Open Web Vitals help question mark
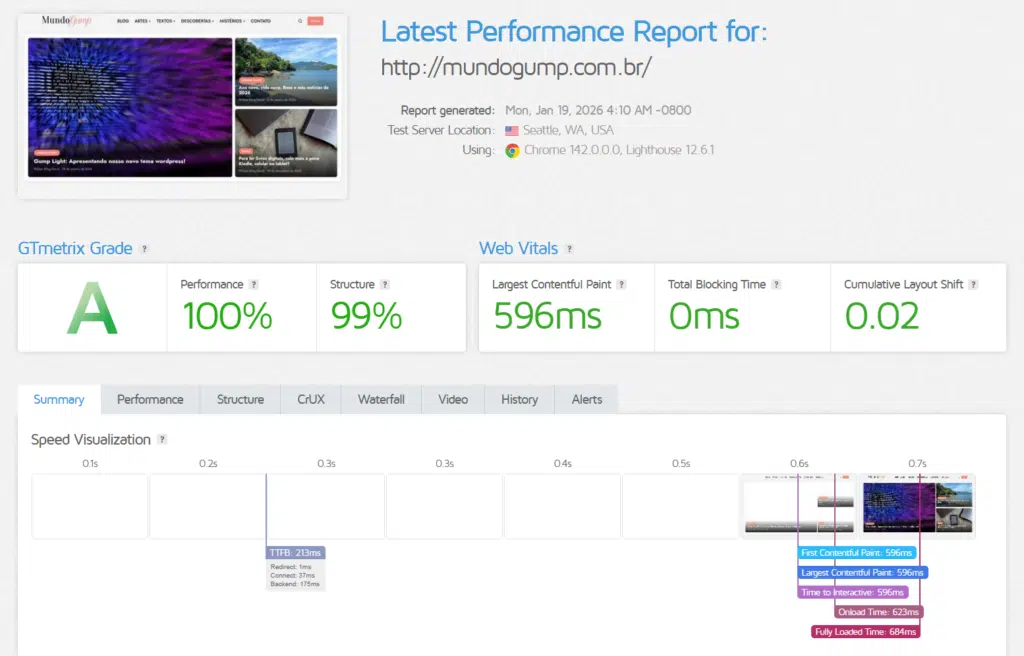 click(569, 249)
